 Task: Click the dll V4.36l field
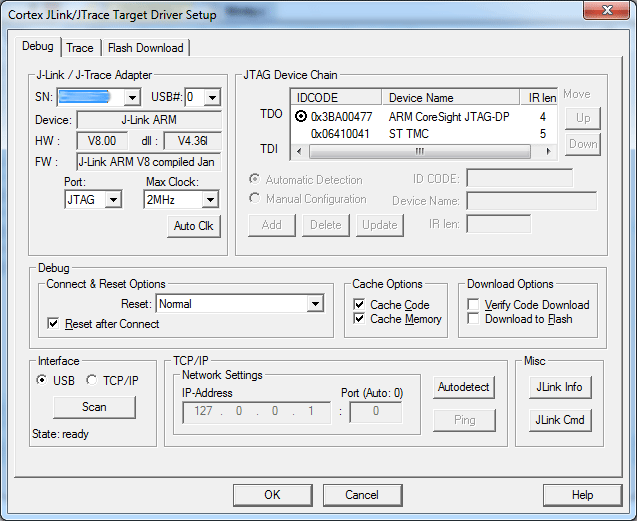coord(193,141)
